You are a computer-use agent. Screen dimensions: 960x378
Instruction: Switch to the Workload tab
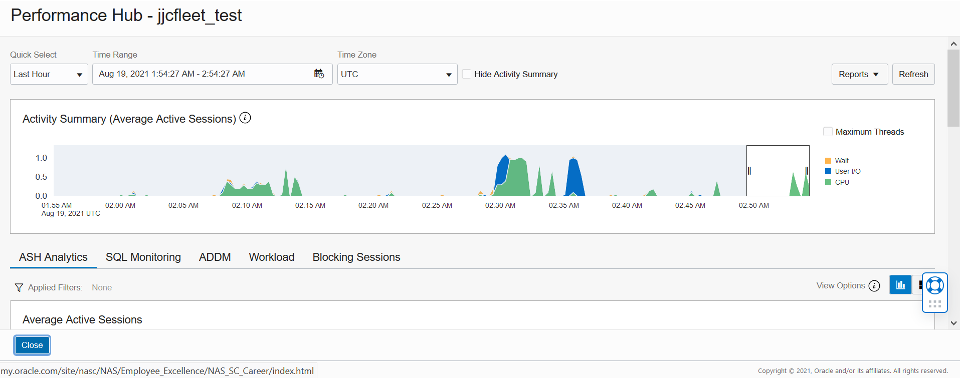(x=271, y=257)
